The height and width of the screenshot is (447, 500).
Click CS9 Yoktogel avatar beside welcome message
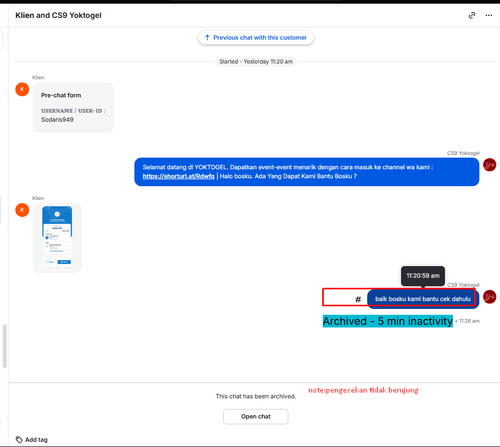click(x=490, y=165)
